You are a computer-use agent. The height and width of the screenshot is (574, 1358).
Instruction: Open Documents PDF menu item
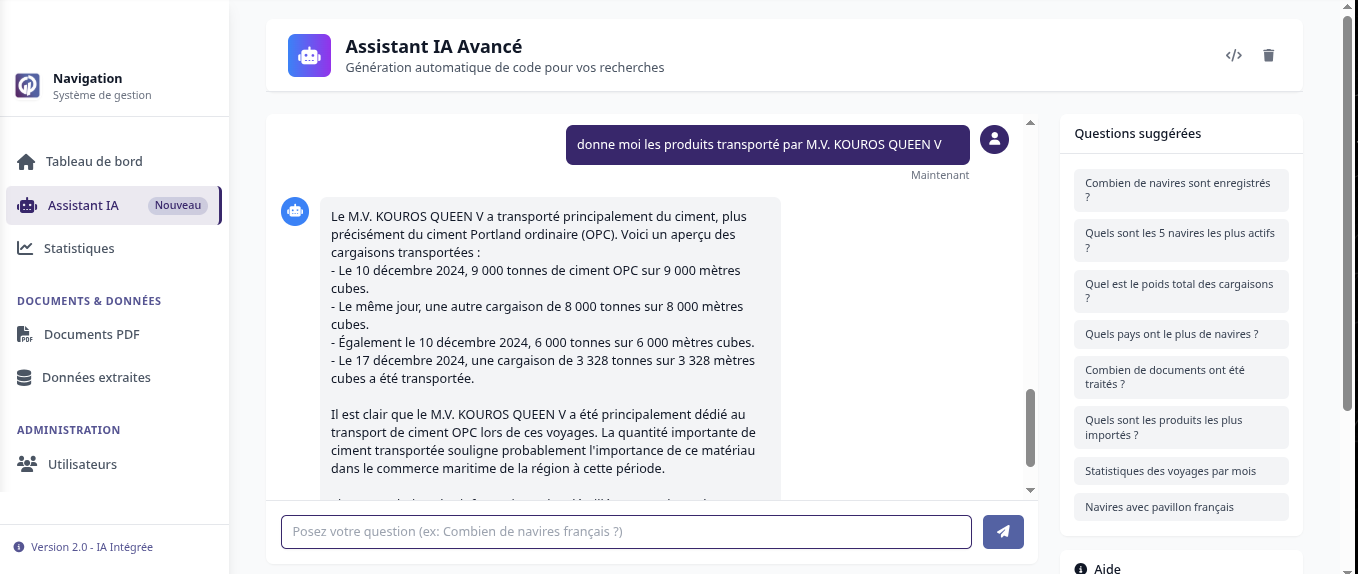pos(114,334)
